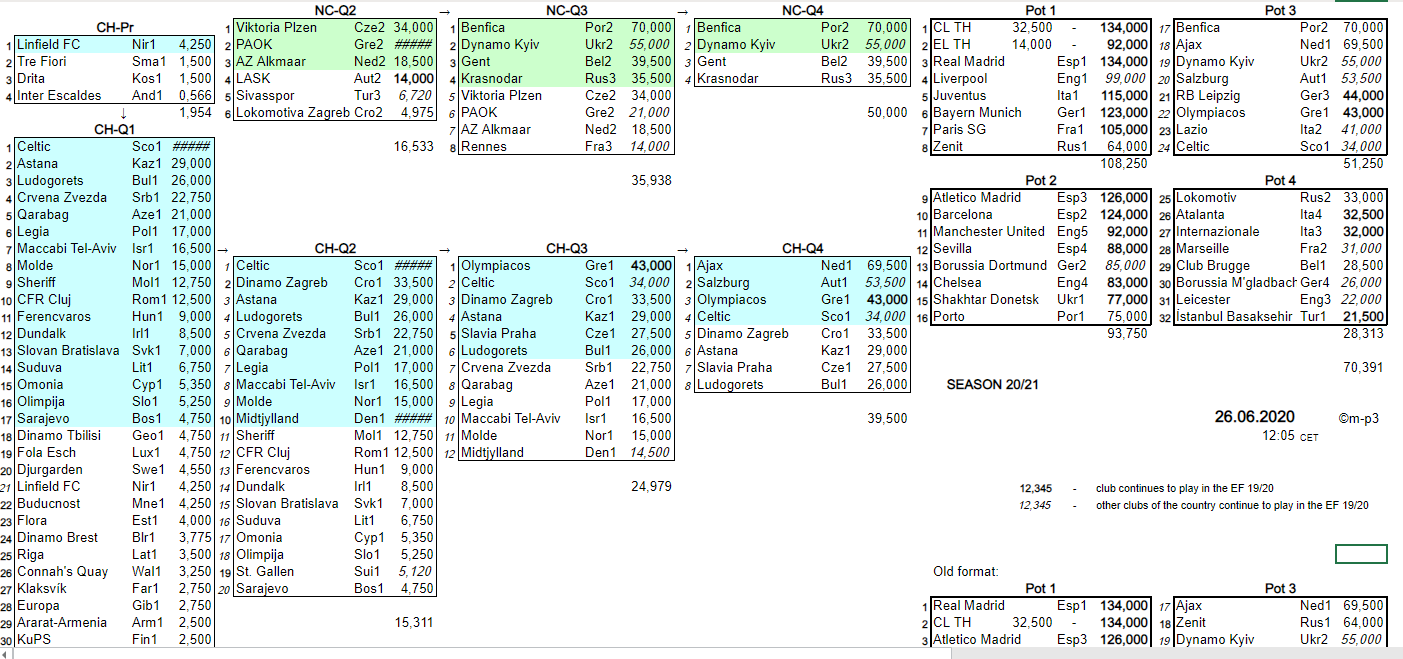The width and height of the screenshot is (1403, 659).
Task: Select the Porto cell
Action: pos(950,317)
